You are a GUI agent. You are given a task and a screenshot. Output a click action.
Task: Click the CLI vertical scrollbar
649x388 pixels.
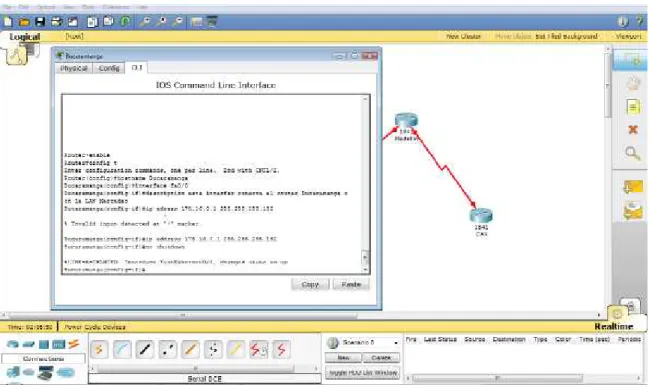(x=365, y=184)
